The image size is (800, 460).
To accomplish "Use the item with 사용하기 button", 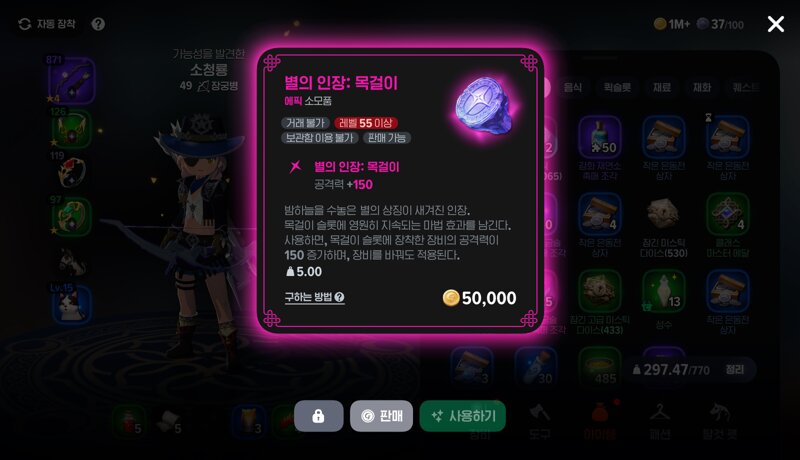I will point(463,416).
